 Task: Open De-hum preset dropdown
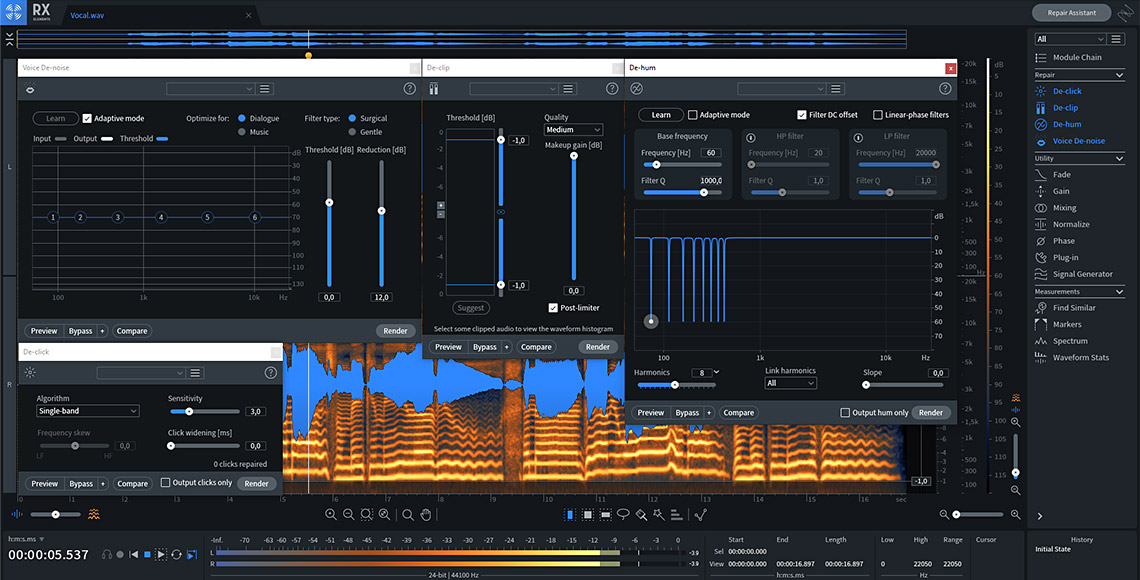[782, 89]
